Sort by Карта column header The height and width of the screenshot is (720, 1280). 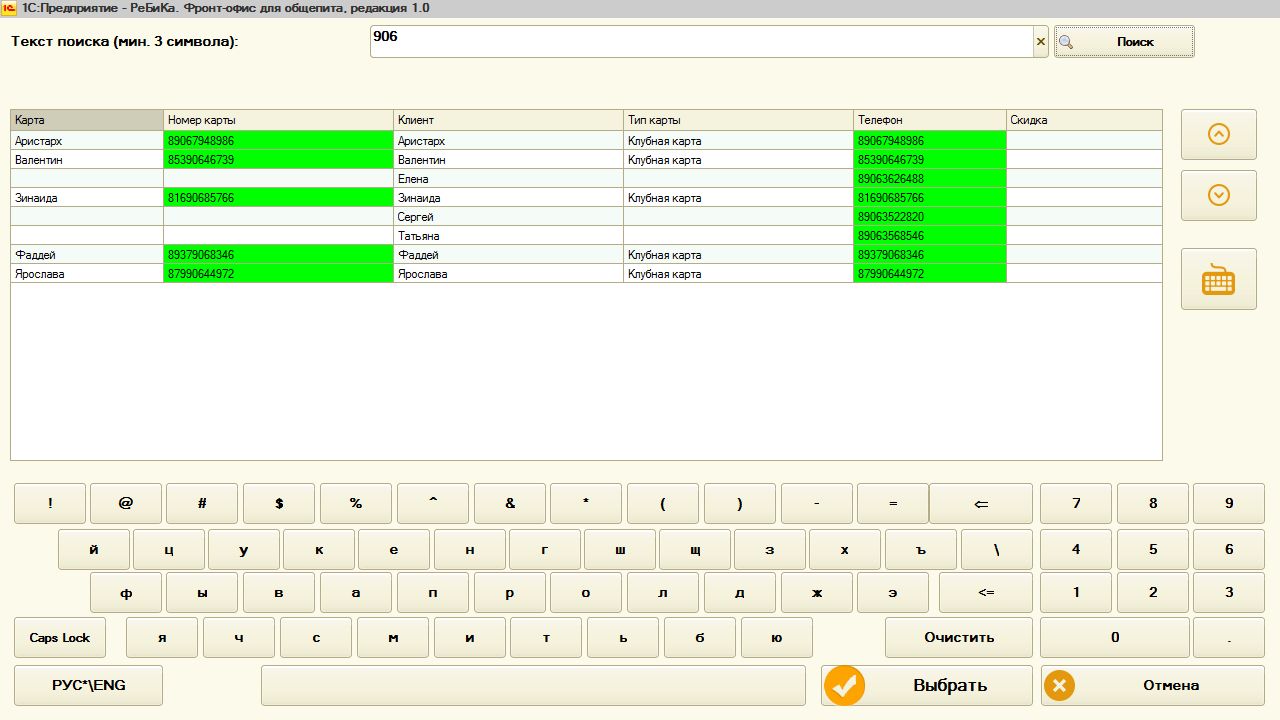point(87,120)
